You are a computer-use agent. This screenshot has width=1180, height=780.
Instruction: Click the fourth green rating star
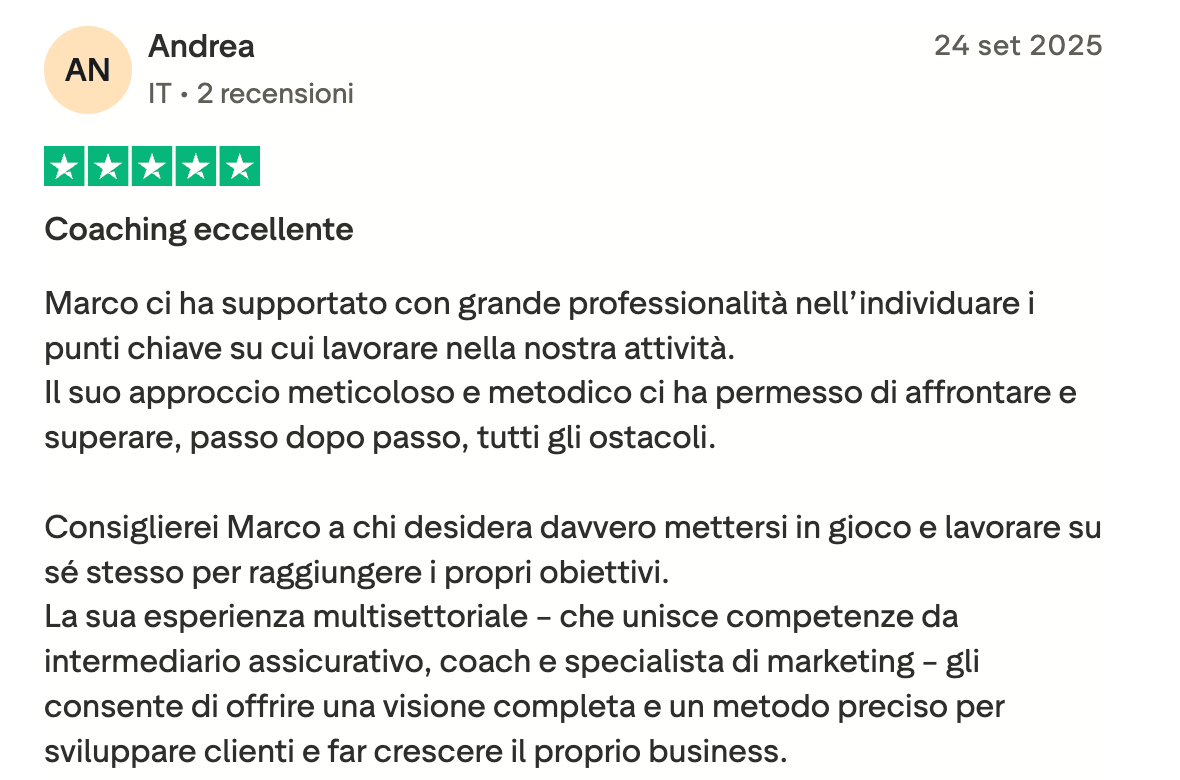point(195,166)
